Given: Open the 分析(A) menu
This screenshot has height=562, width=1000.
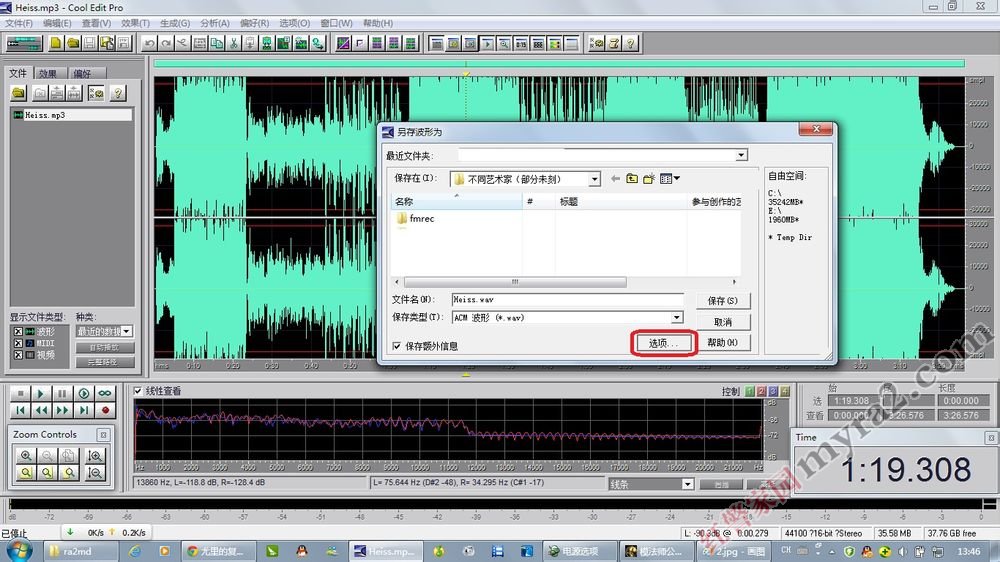Looking at the screenshot, I should (x=214, y=23).
